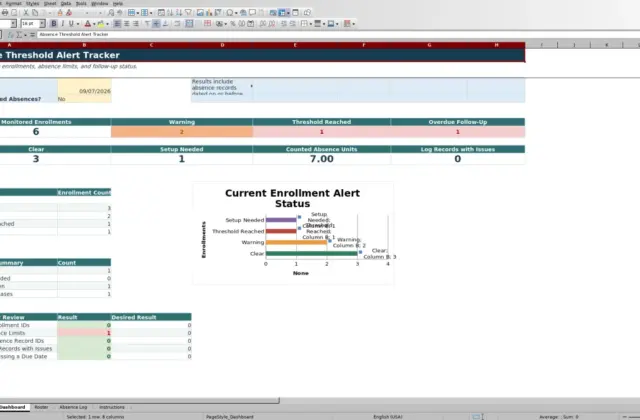Switch to the Instructions sheet tab
640x420 pixels.
point(111,407)
